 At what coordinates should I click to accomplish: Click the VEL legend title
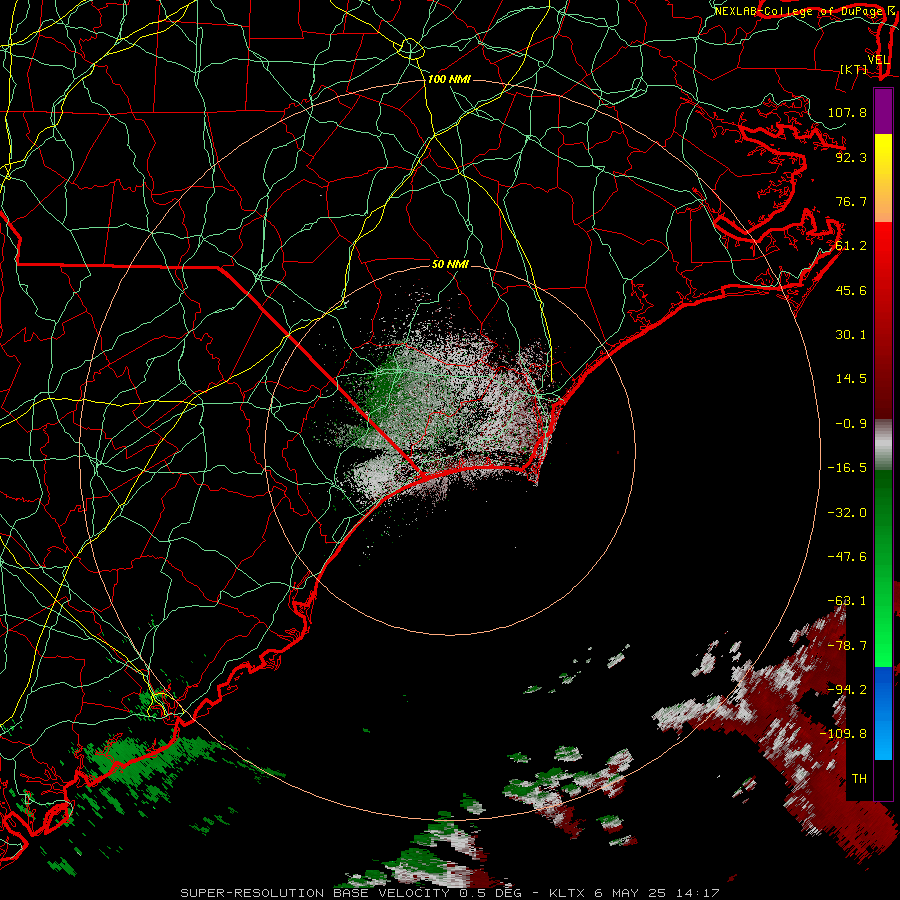[x=878, y=60]
